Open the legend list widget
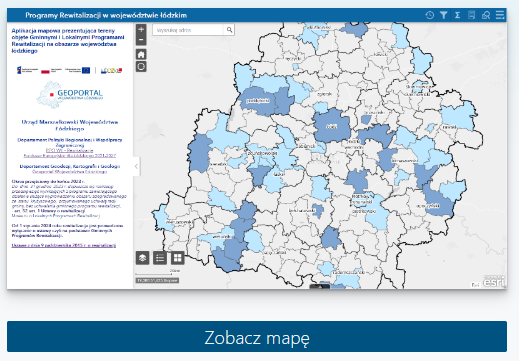519x361 pixels. pos(160,258)
